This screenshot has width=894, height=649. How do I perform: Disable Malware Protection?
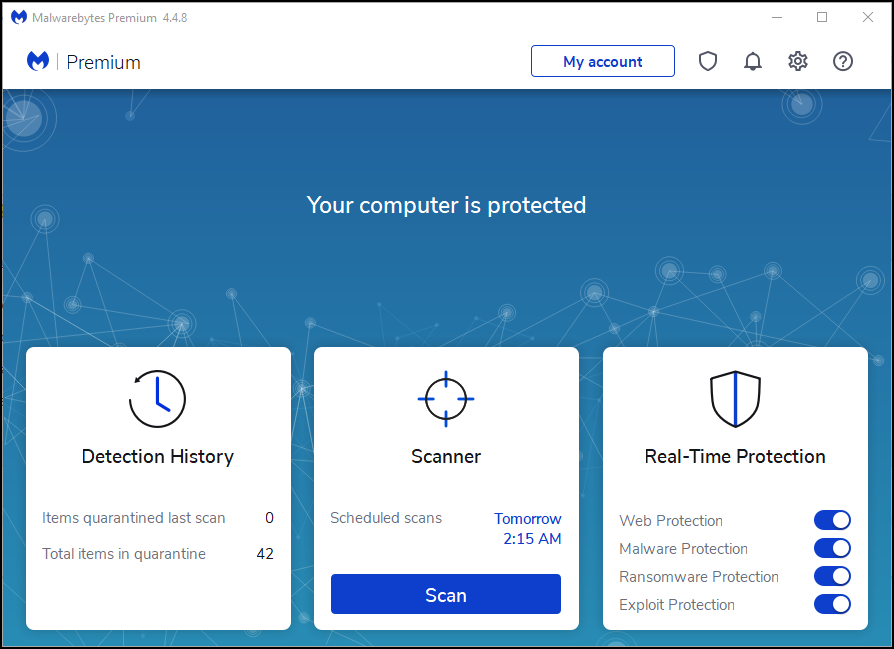click(832, 548)
